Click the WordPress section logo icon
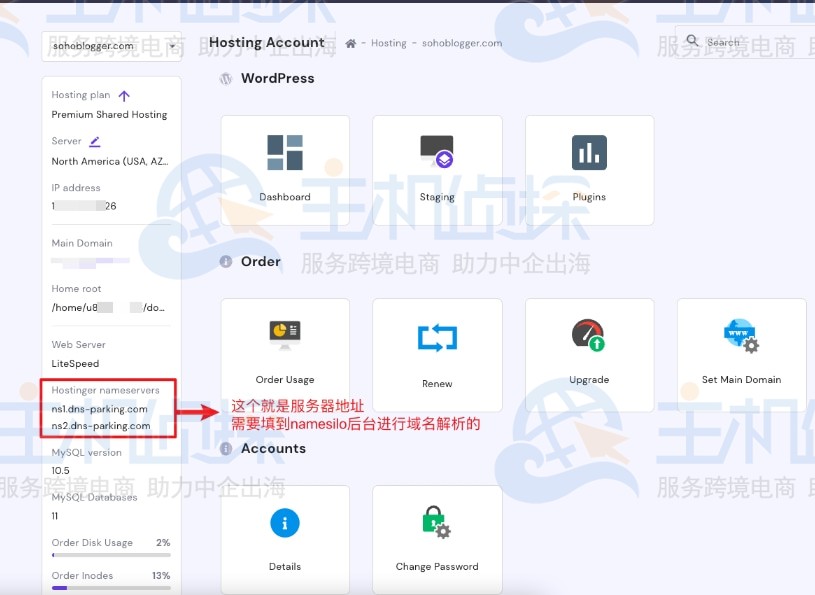Image resolution: width=815 pixels, height=595 pixels. pos(226,79)
